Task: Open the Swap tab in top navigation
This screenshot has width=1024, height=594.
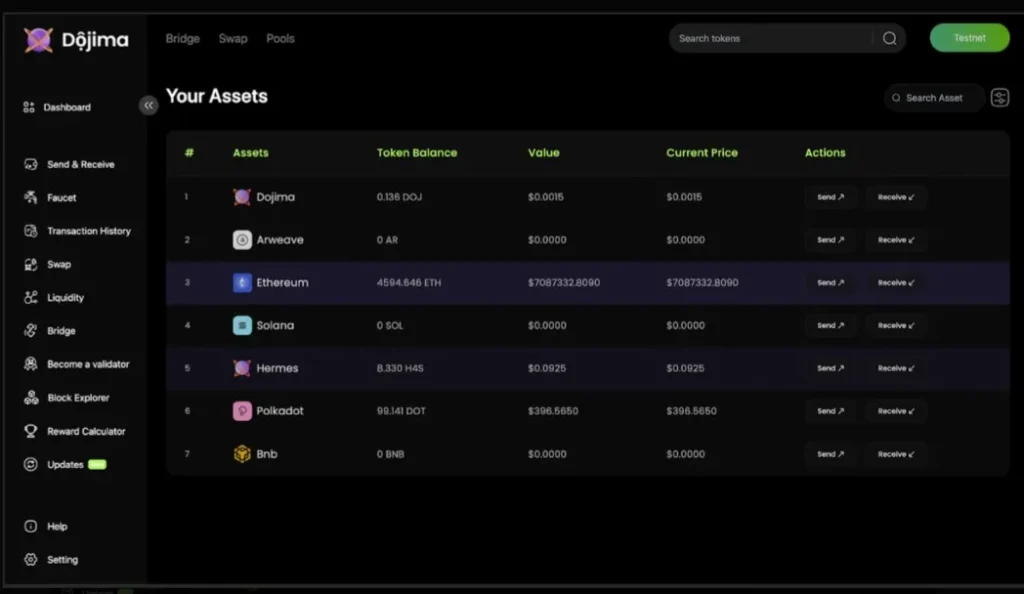Action: click(x=233, y=39)
